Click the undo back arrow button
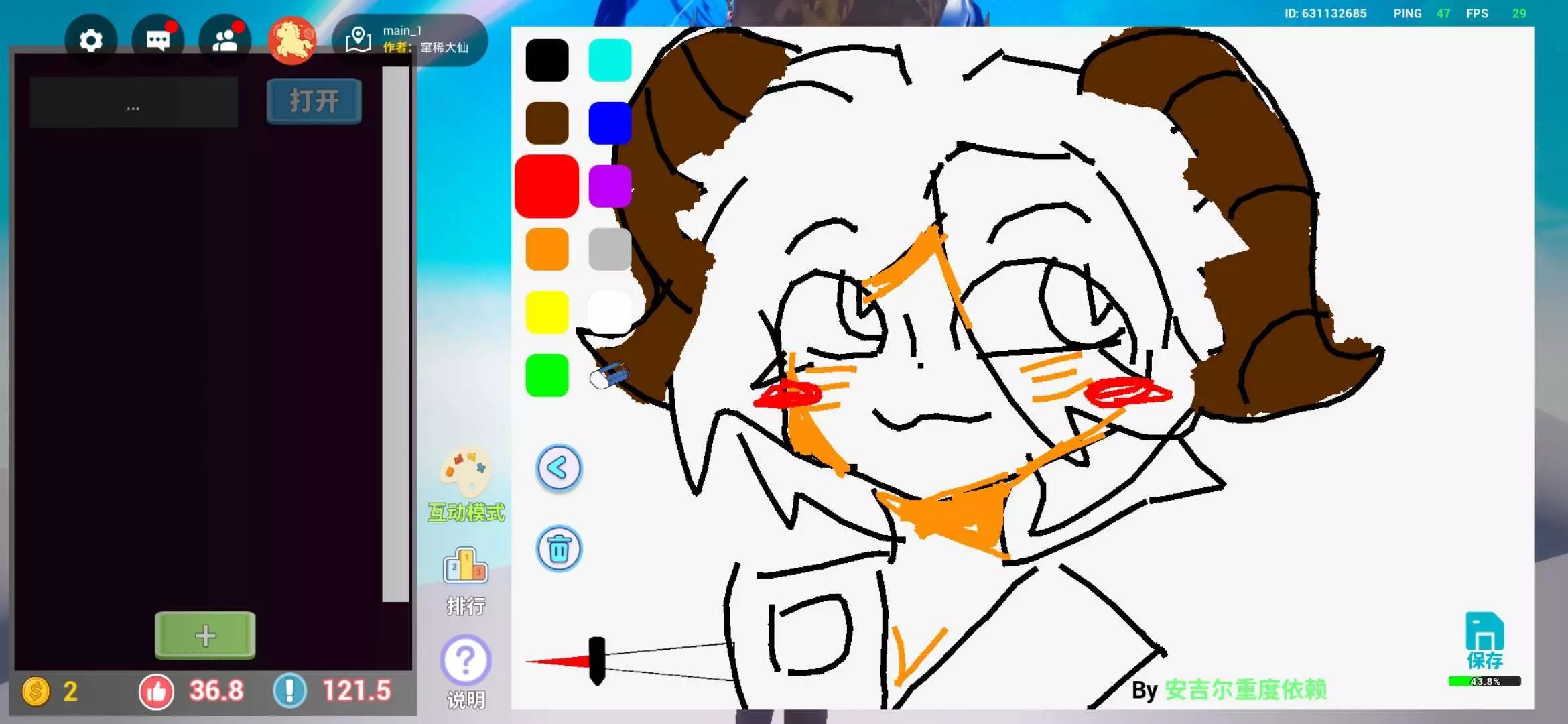The height and width of the screenshot is (724, 1568). point(559,469)
